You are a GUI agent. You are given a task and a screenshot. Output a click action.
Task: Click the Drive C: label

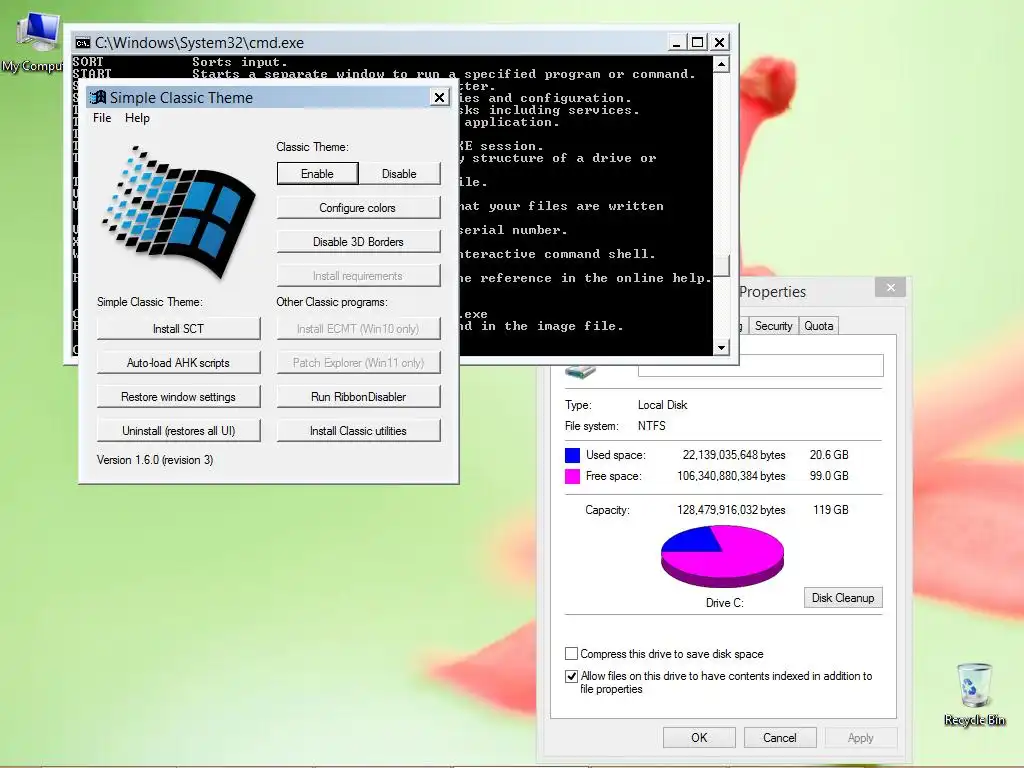725,603
